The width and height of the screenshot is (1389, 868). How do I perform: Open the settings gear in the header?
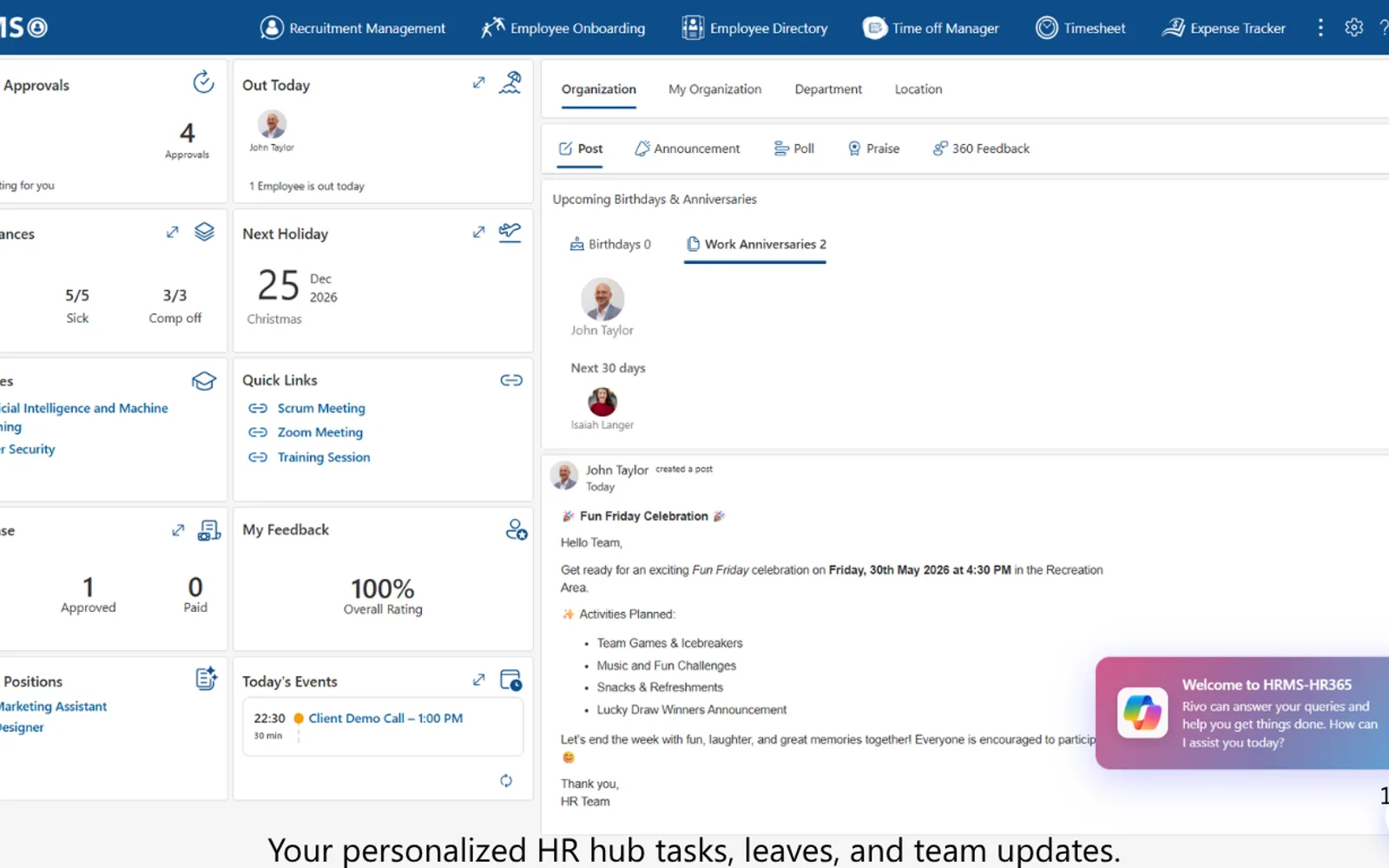tap(1353, 28)
